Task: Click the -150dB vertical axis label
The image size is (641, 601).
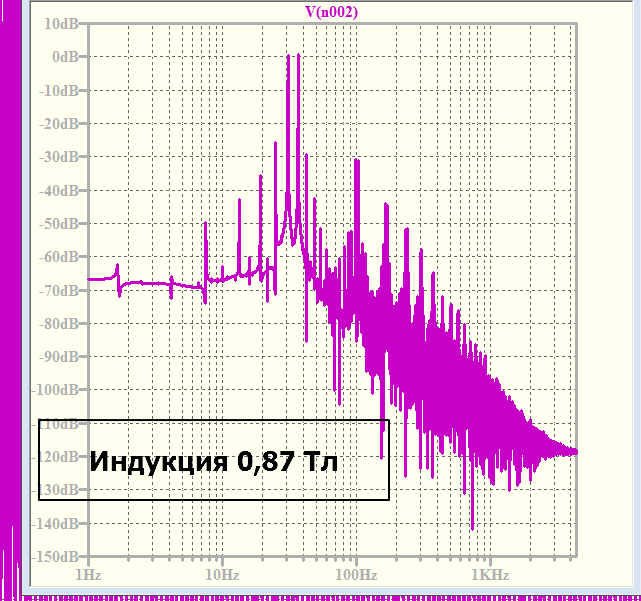Action: 55,556
